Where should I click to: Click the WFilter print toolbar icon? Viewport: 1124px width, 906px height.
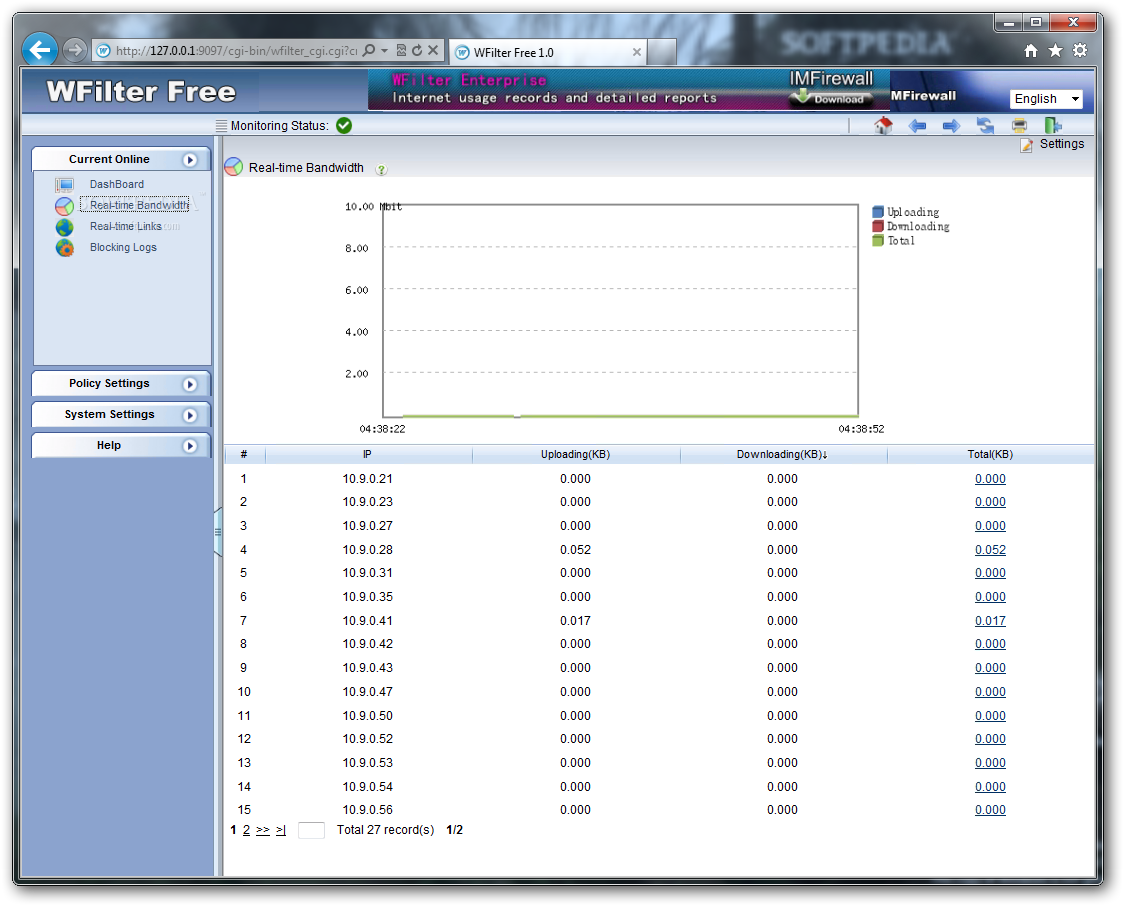tap(1019, 126)
